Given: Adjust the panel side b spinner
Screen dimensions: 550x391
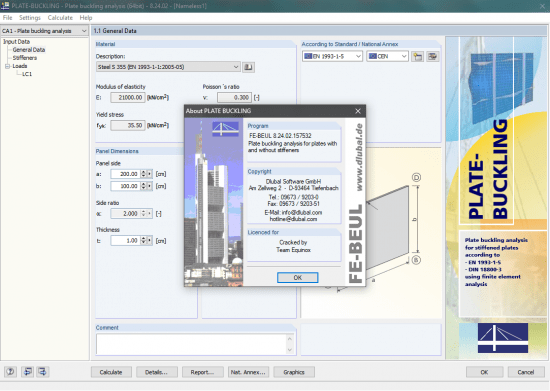Looking at the screenshot, I should (x=143, y=186).
